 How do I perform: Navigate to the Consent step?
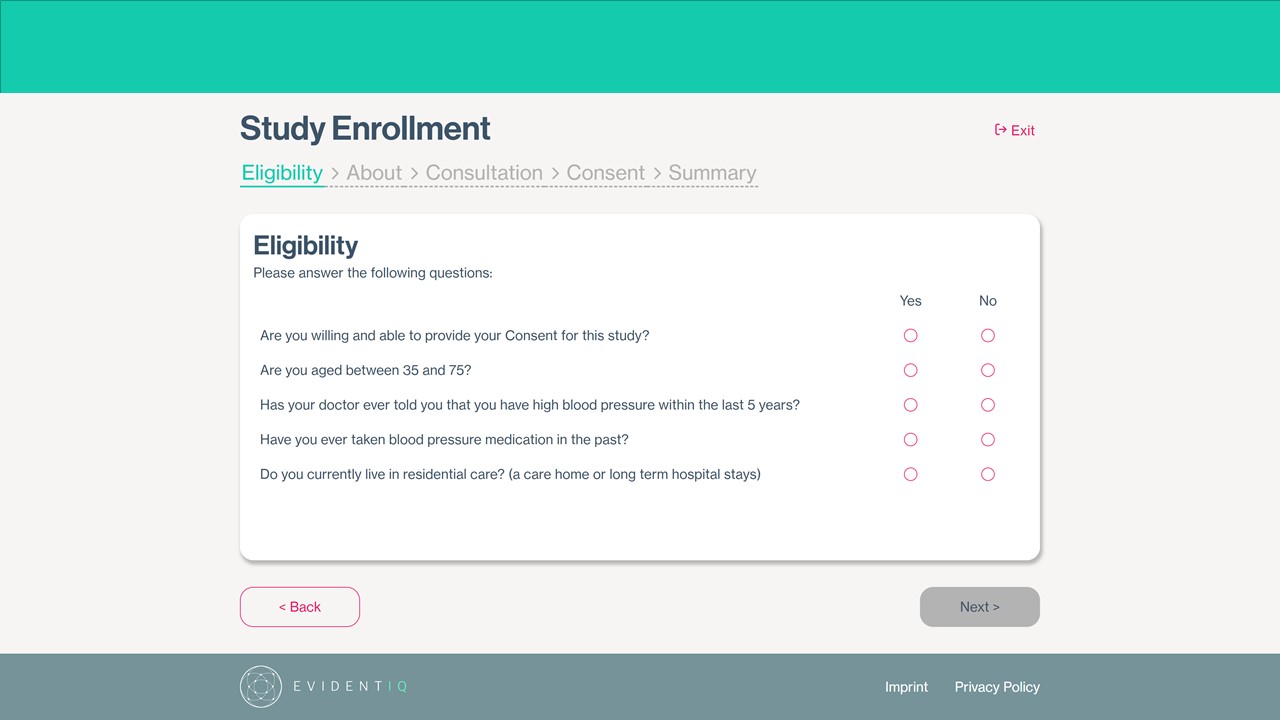605,172
